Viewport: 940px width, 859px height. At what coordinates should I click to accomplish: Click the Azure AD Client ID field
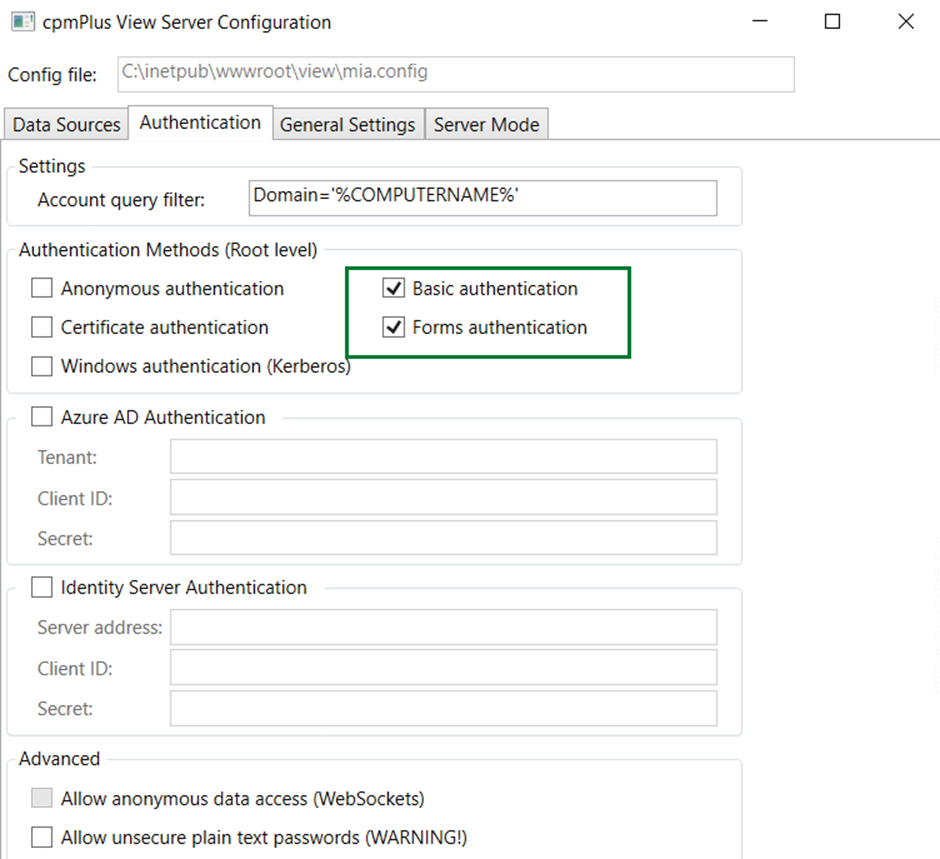pyautogui.click(x=443, y=498)
